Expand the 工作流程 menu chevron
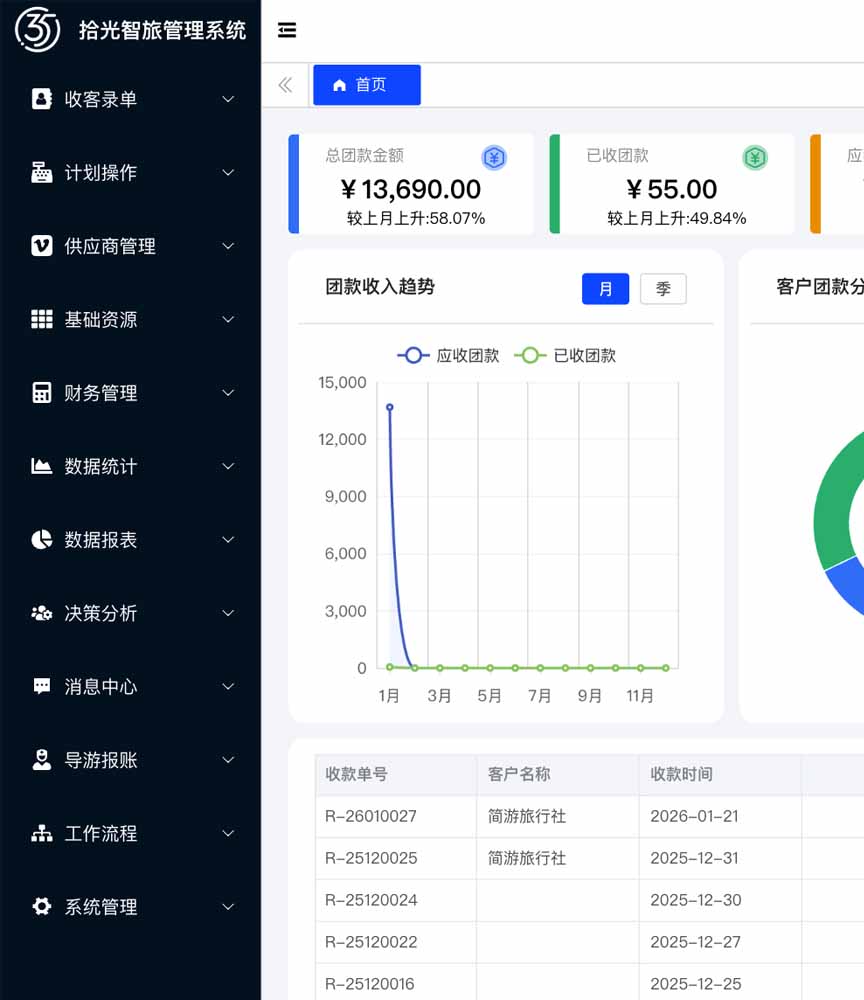The width and height of the screenshot is (864, 1000). click(228, 833)
